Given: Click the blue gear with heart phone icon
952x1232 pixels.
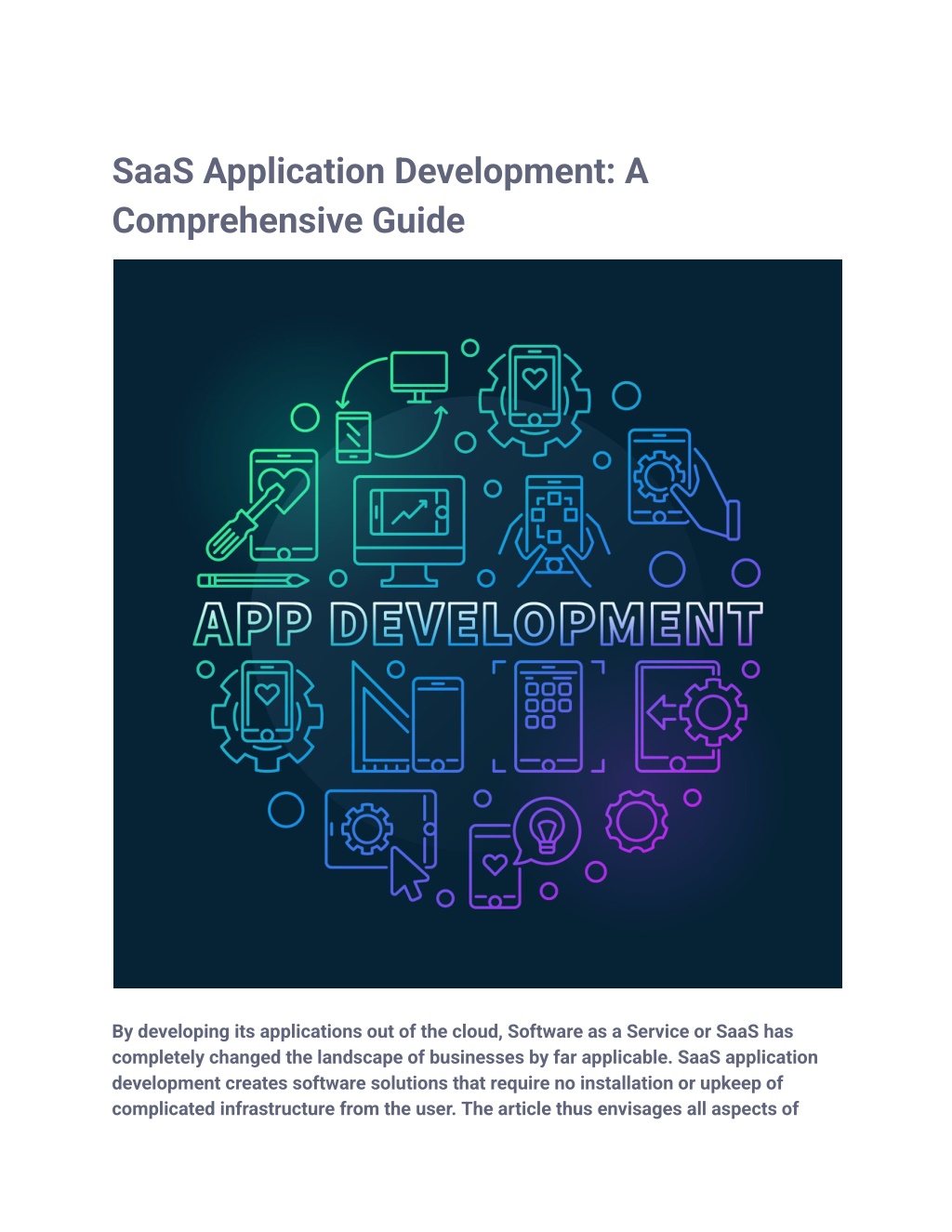Looking at the screenshot, I should 267,715.
